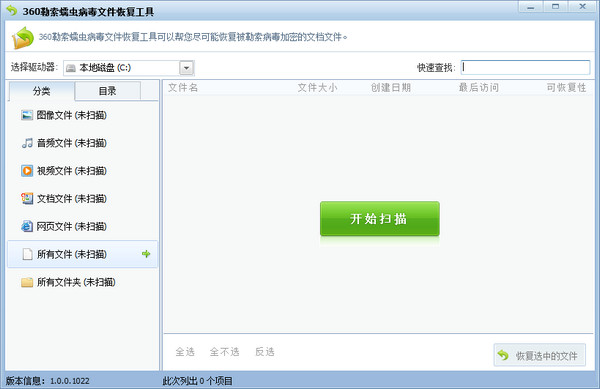Select 视频文件 (未扫描) category text

click(x=72, y=171)
